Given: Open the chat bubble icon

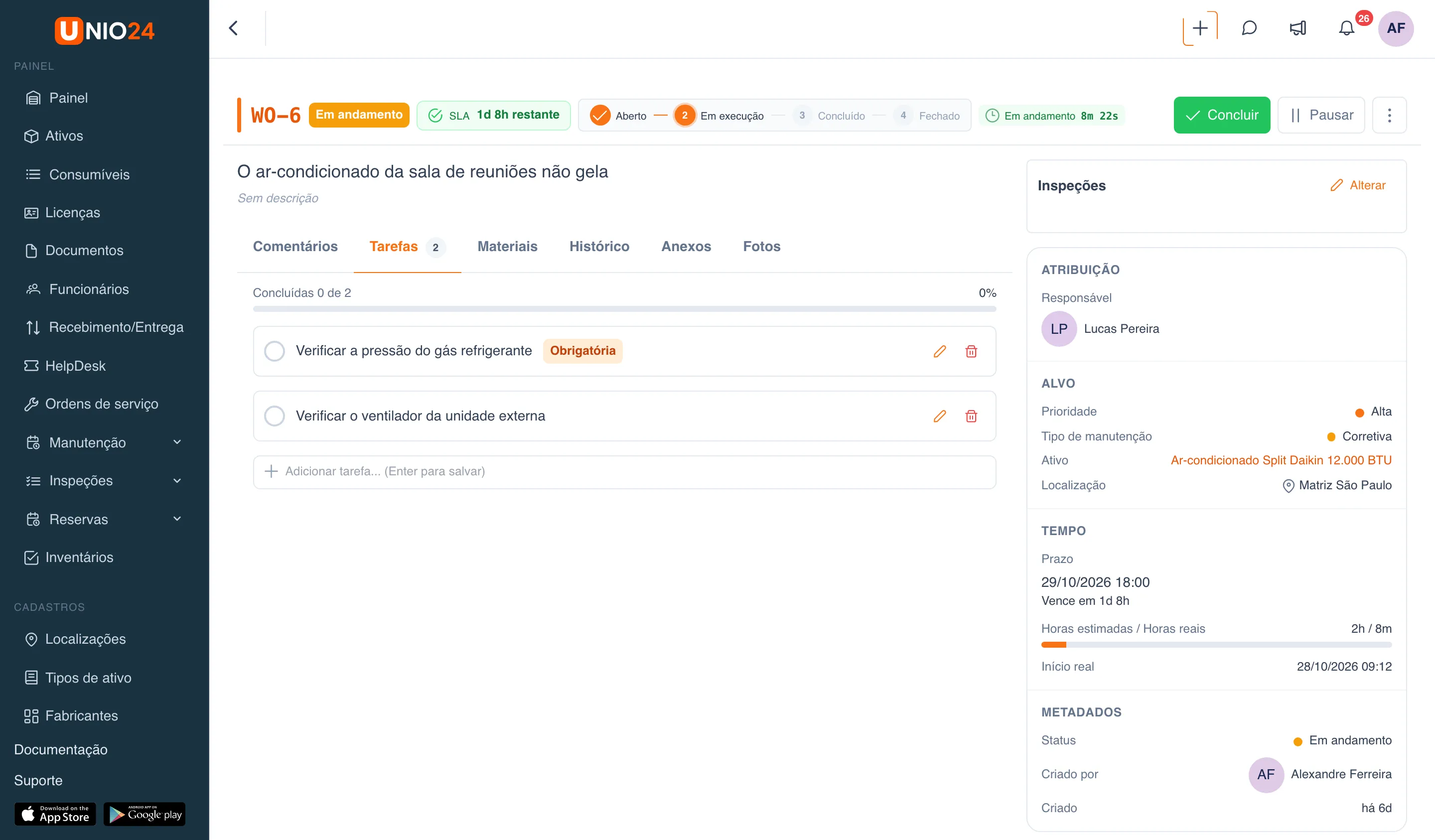Looking at the screenshot, I should tap(1249, 28).
